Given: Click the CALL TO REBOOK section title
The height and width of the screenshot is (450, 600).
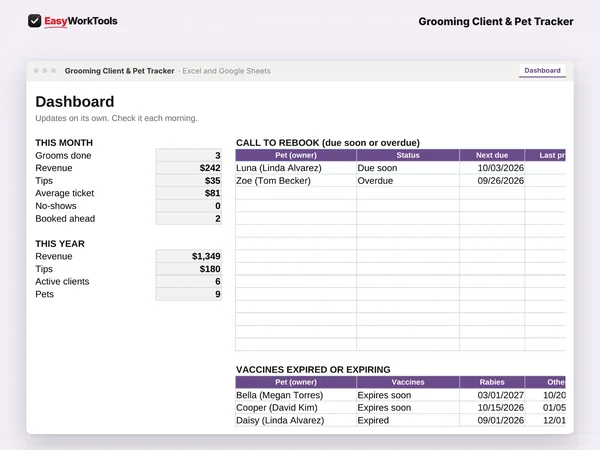Looking at the screenshot, I should click(328, 143).
